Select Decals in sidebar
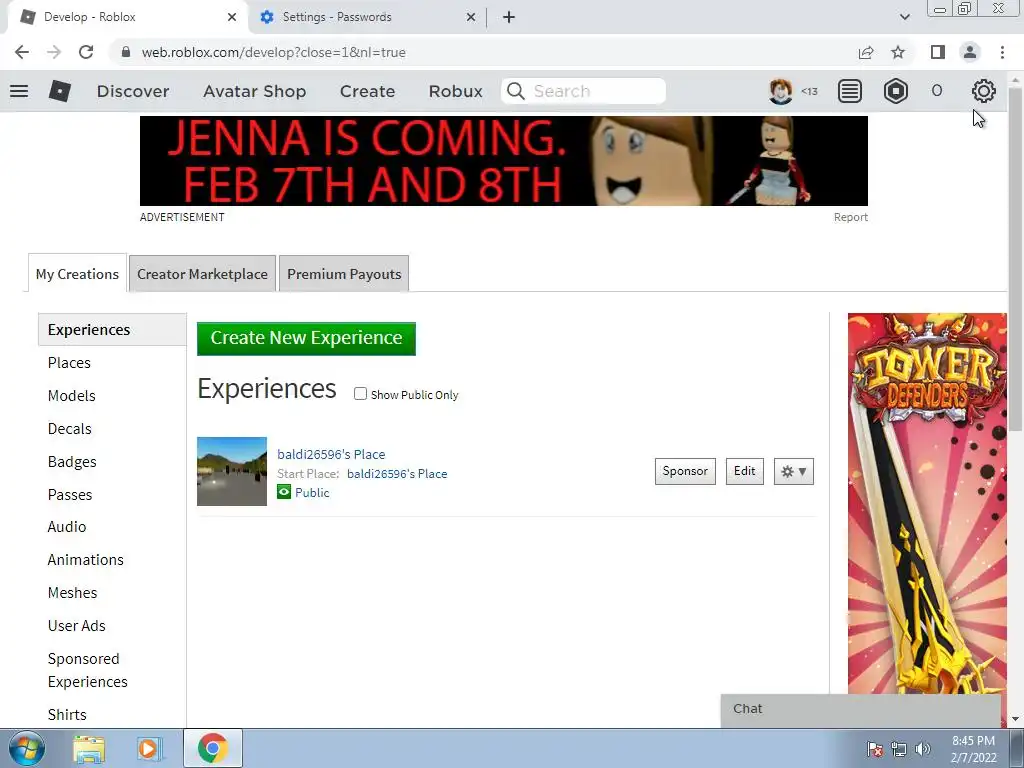This screenshot has width=1024, height=768. [x=70, y=428]
